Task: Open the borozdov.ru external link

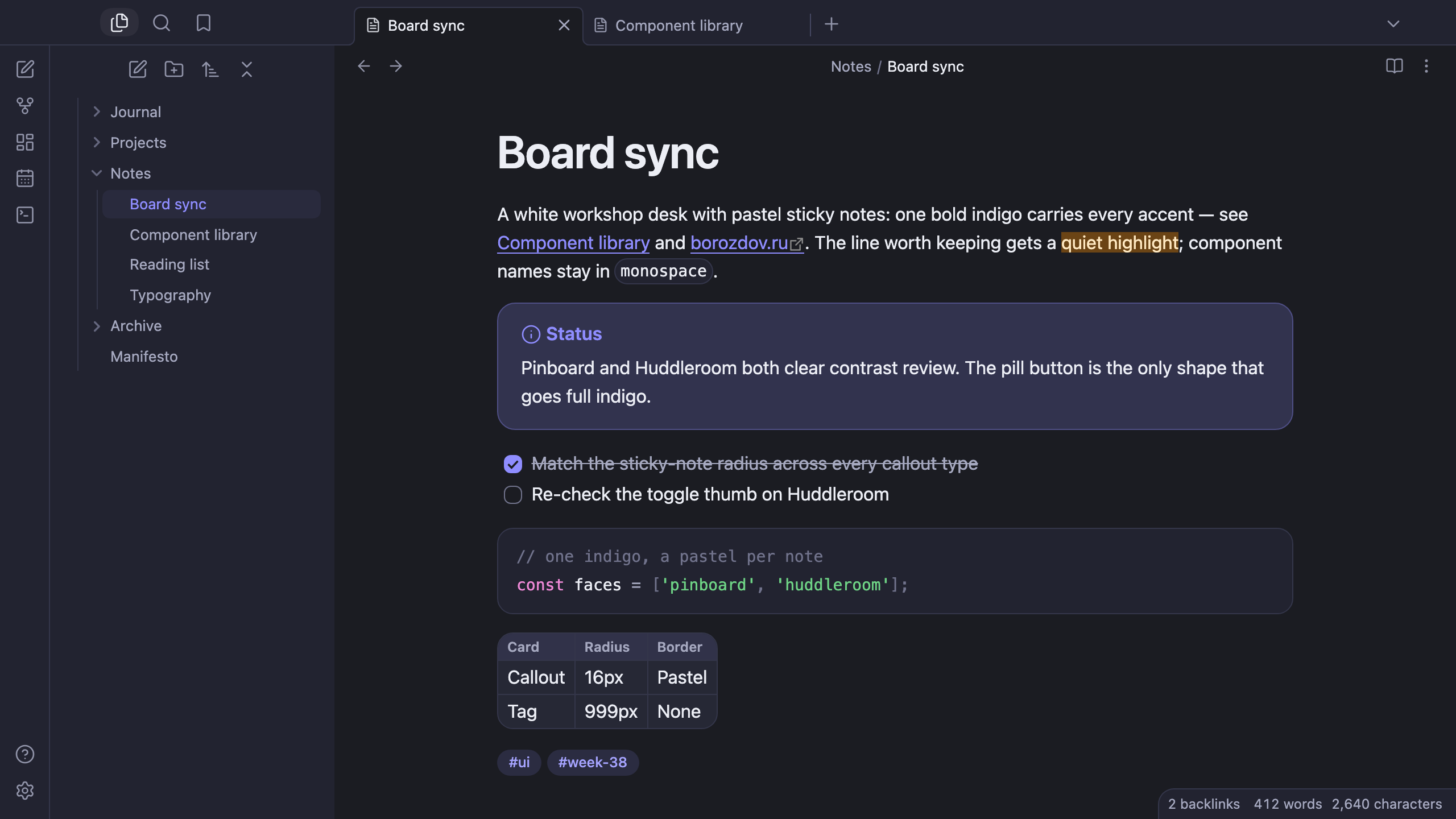Action: 747,243
